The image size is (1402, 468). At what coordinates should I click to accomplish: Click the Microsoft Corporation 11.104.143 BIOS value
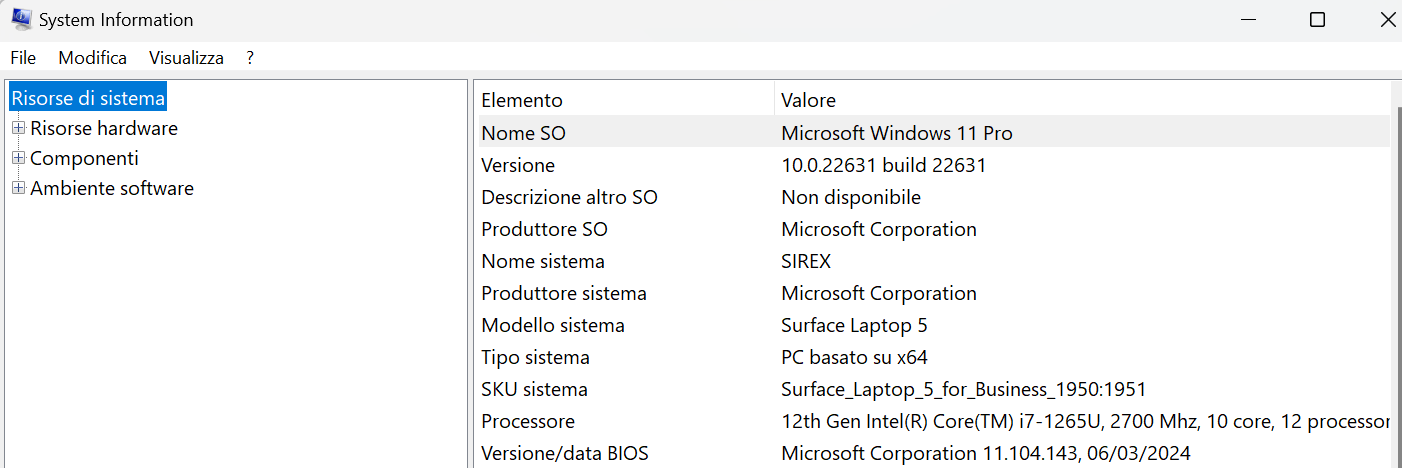coord(986,453)
